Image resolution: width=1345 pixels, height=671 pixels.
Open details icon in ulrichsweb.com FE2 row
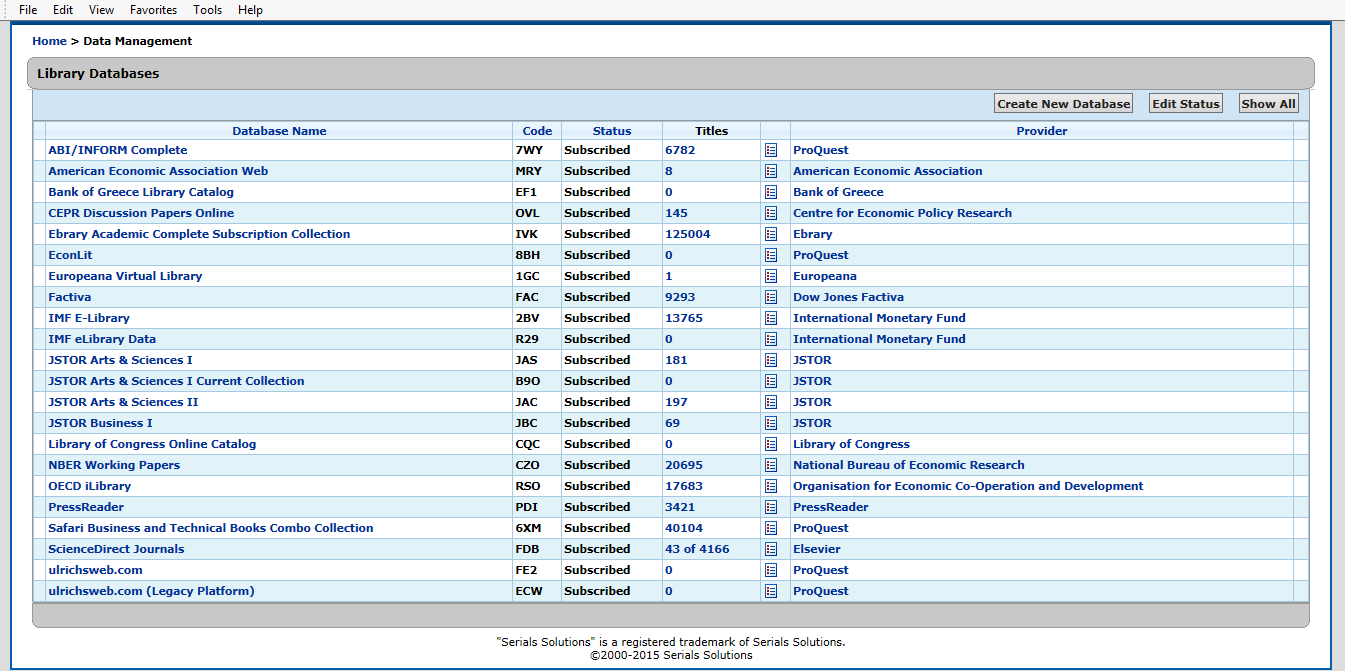771,570
